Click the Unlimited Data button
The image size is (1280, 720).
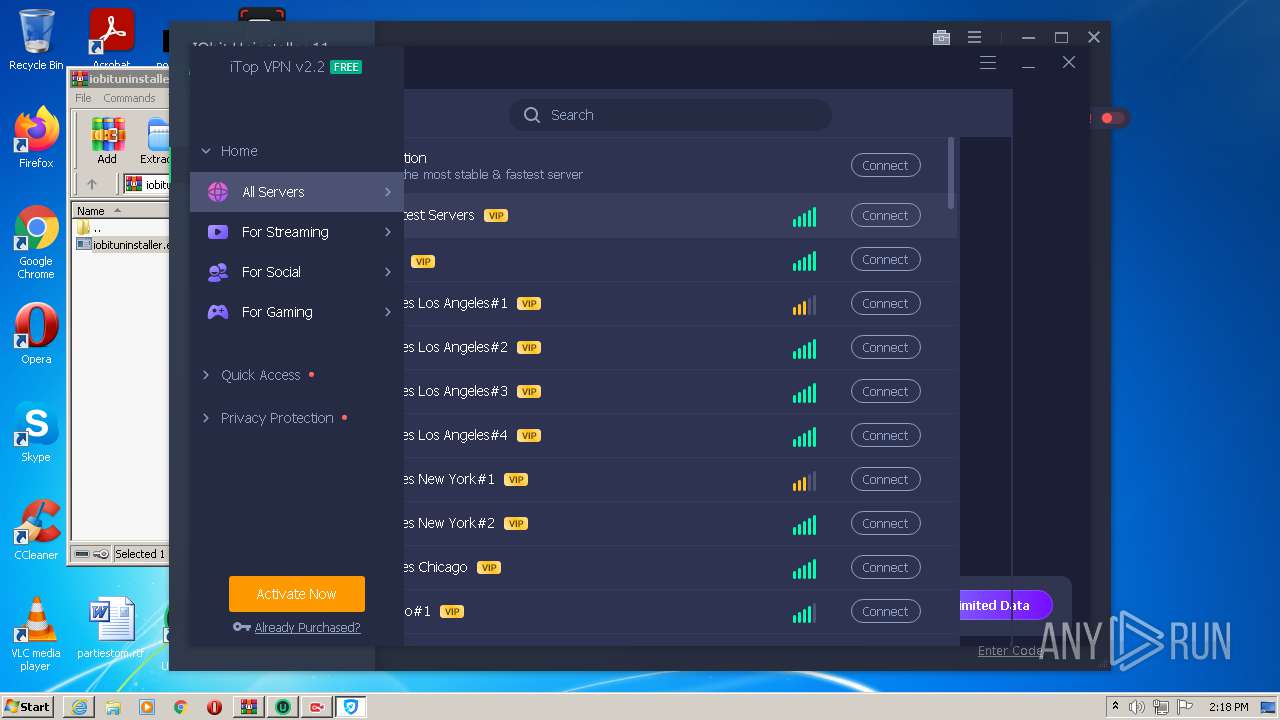(x=1005, y=605)
